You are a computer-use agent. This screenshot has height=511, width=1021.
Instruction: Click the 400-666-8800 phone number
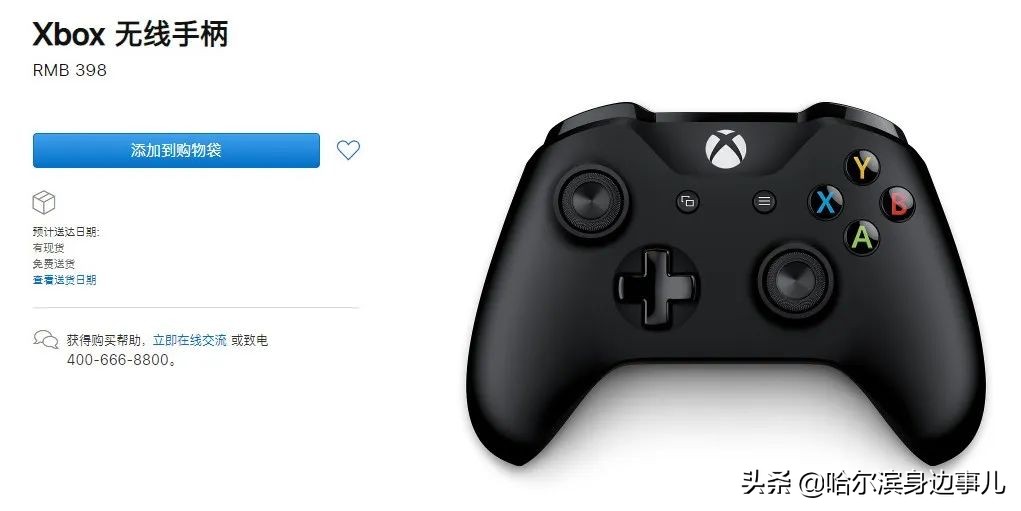click(x=118, y=359)
